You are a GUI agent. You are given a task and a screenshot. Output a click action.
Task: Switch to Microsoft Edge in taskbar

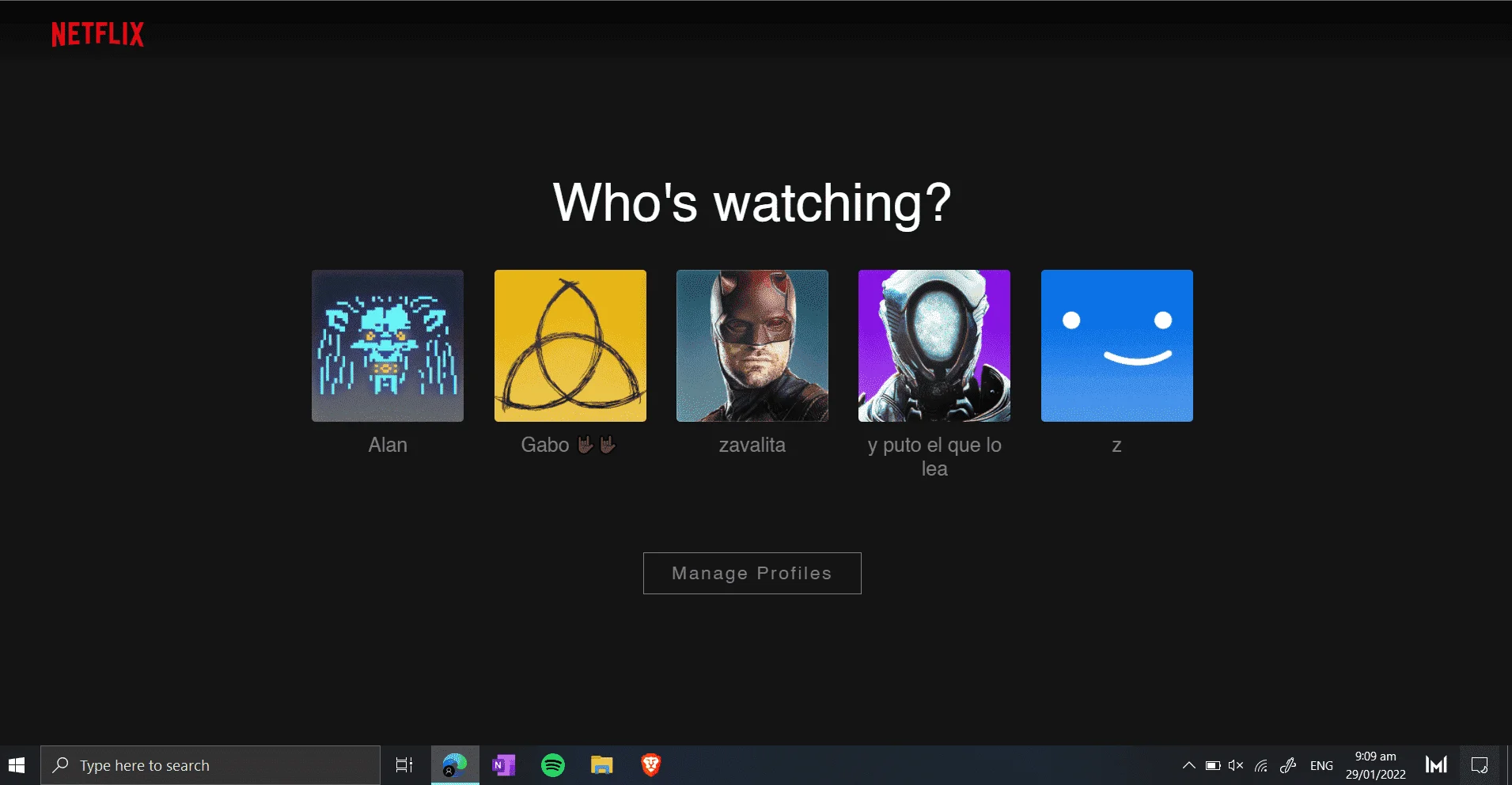point(455,765)
